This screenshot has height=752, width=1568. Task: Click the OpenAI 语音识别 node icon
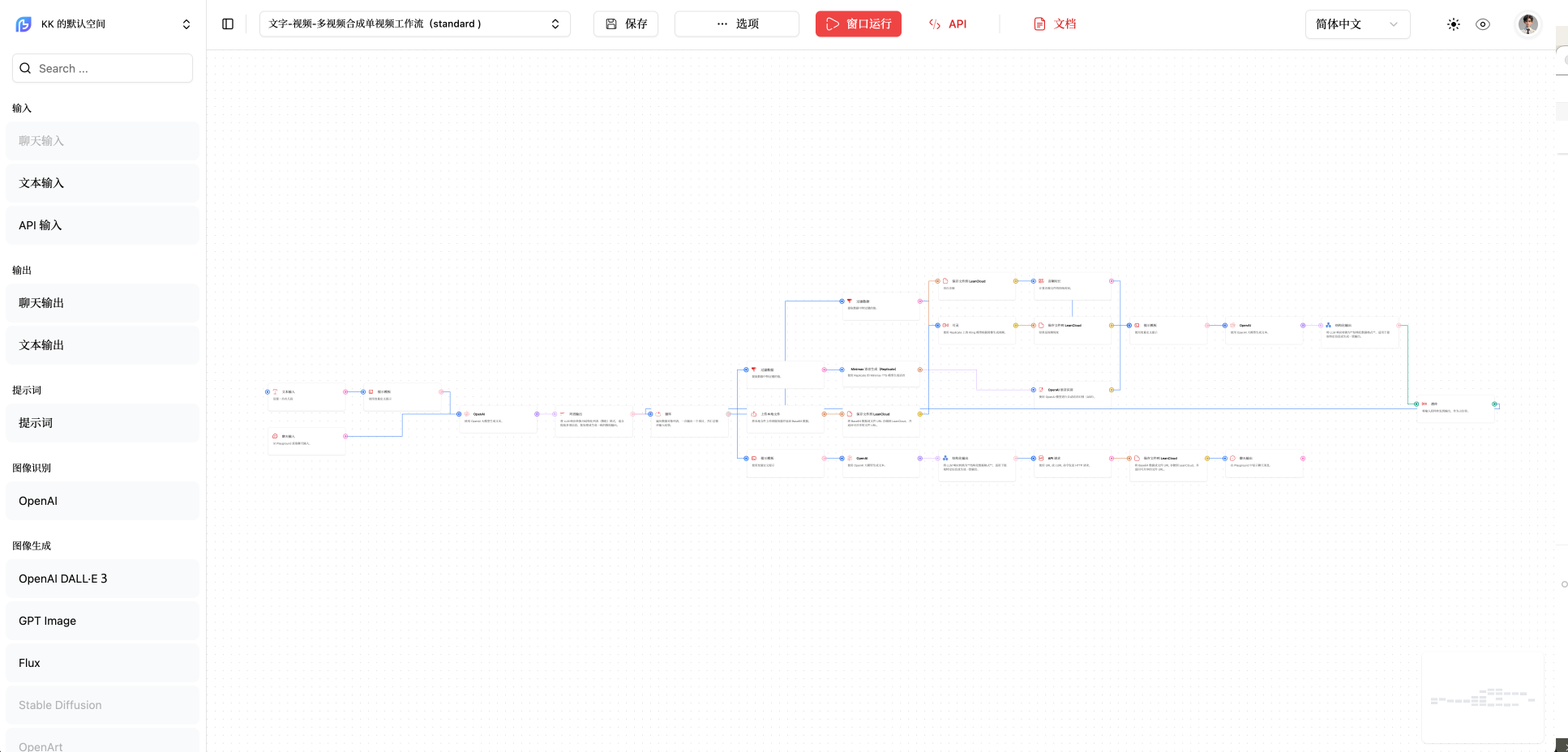[1040, 390]
